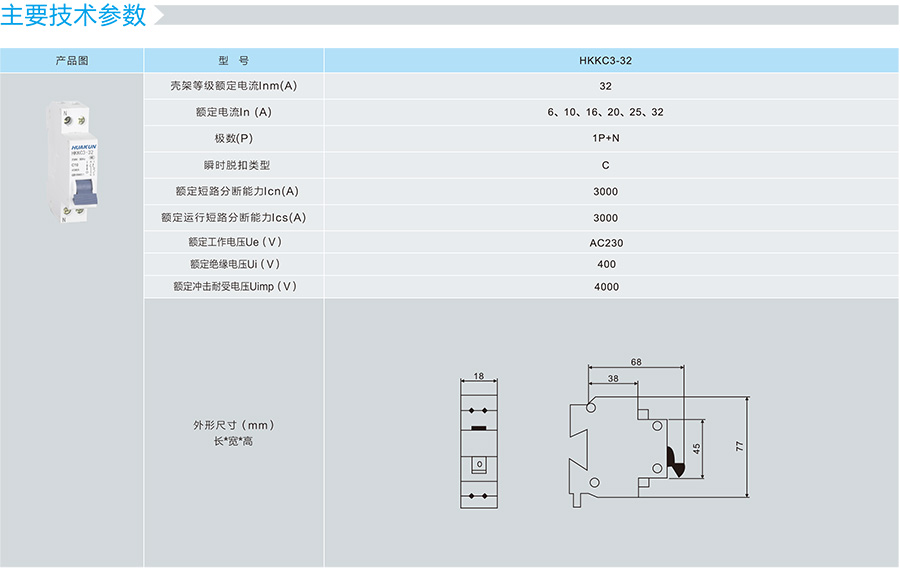Click the 额定运行短路分断能力Ics(A) label
This screenshot has width=900, height=568.
pos(234,217)
